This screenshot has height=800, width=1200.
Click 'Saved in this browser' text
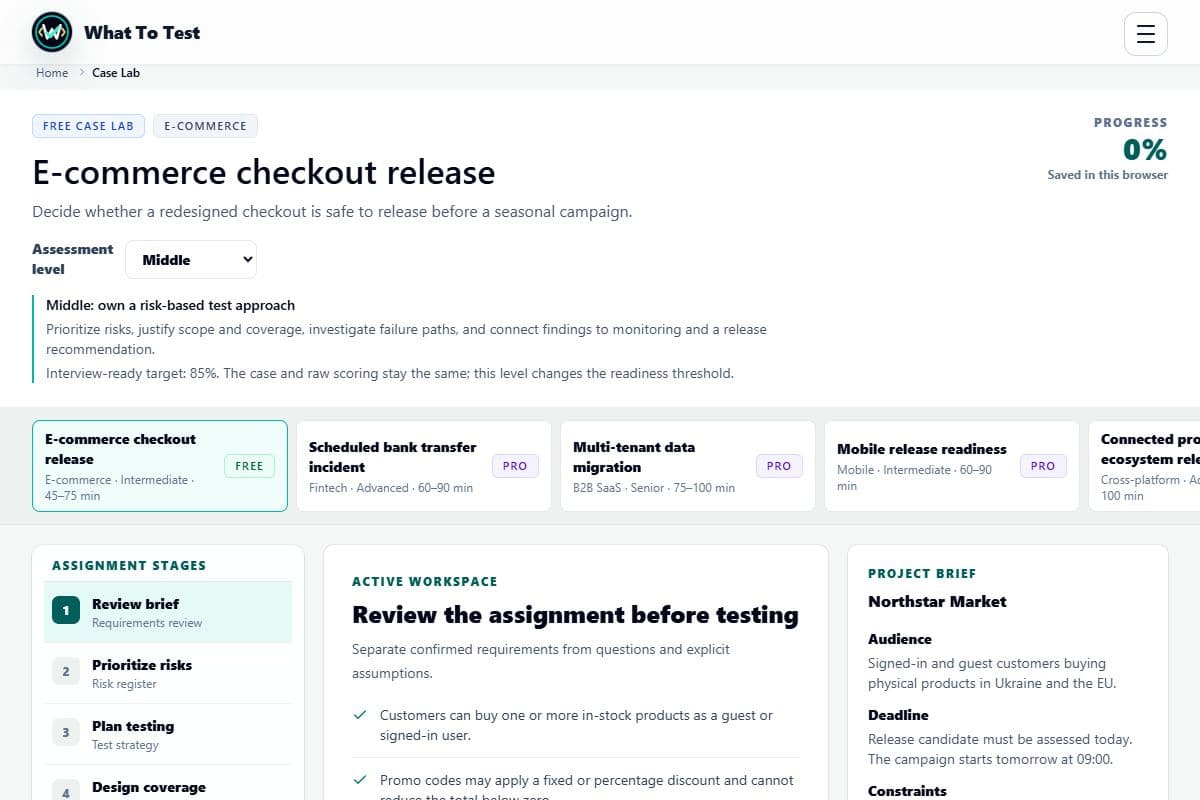click(1107, 175)
